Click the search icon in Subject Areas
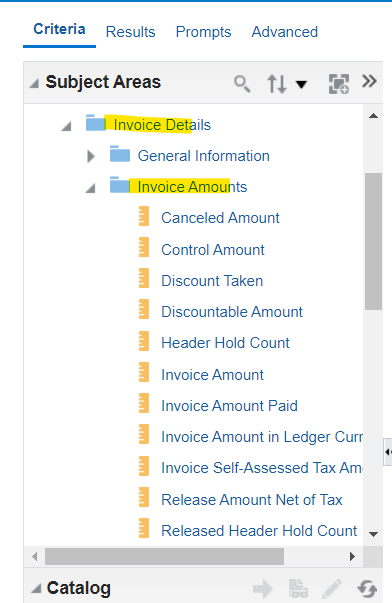 click(242, 83)
